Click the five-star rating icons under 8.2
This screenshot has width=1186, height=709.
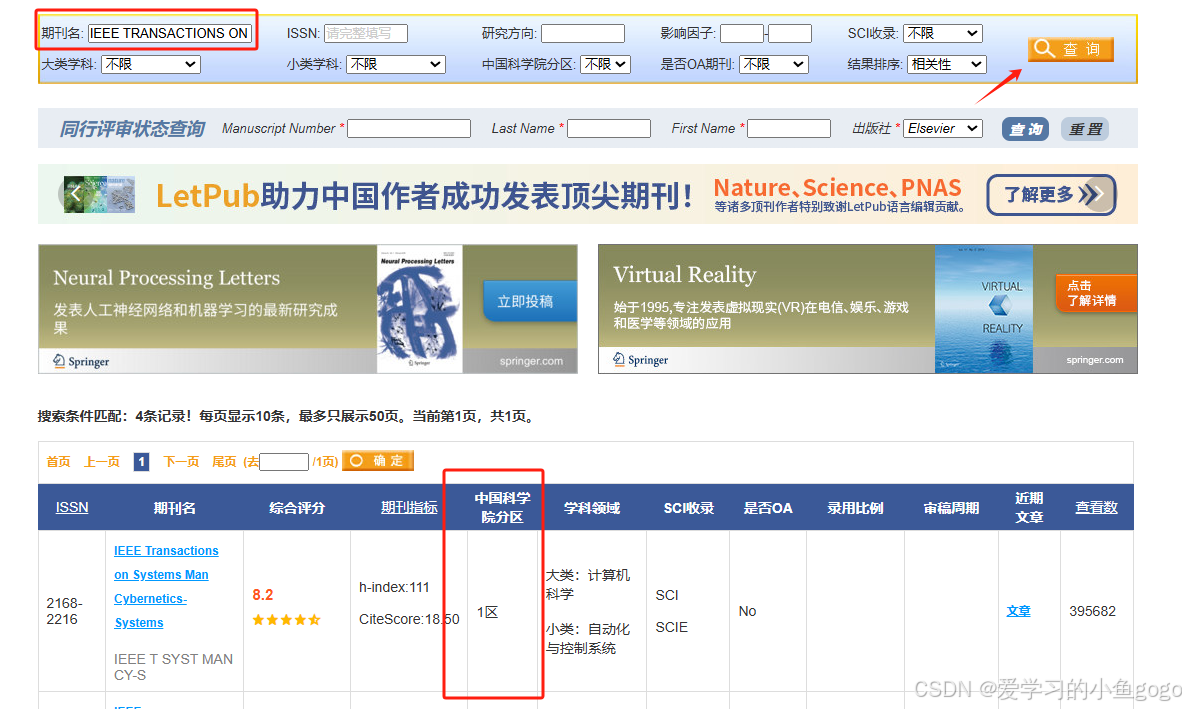pos(287,620)
